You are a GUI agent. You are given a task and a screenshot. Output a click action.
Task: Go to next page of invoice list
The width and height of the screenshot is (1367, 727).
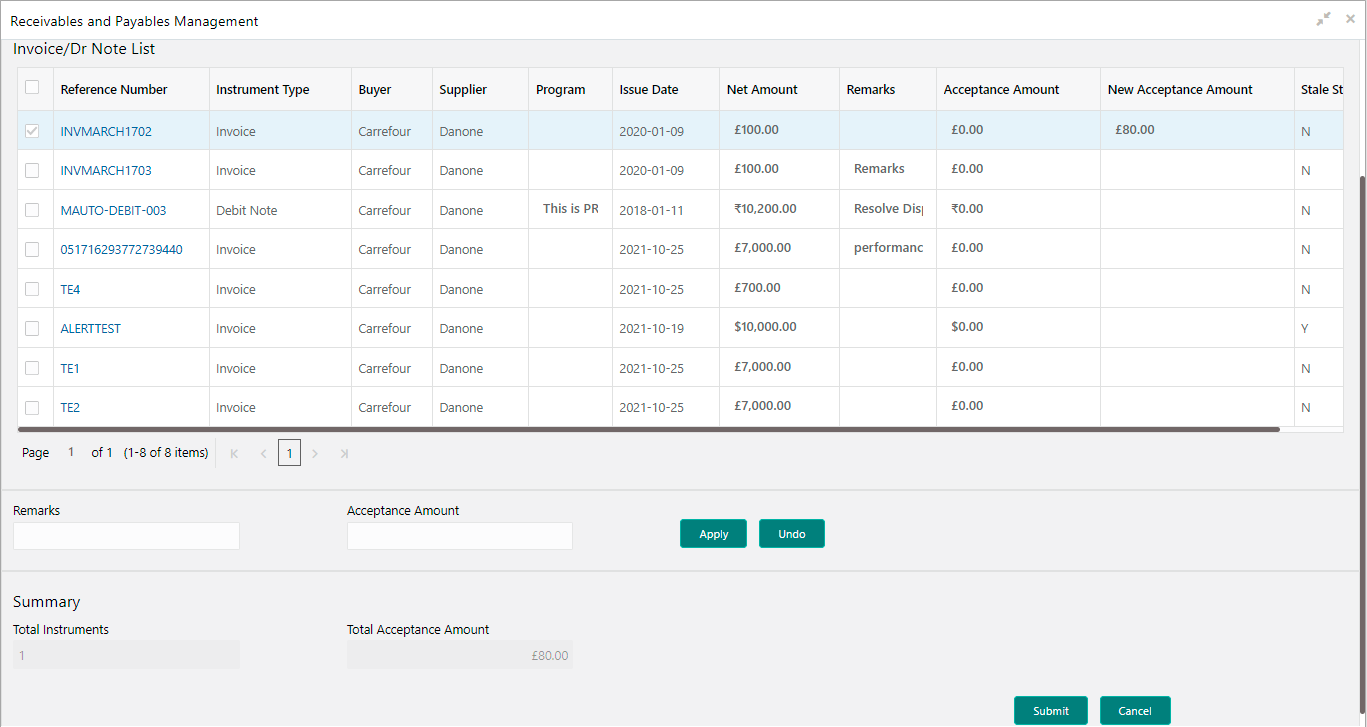pyautogui.click(x=315, y=453)
